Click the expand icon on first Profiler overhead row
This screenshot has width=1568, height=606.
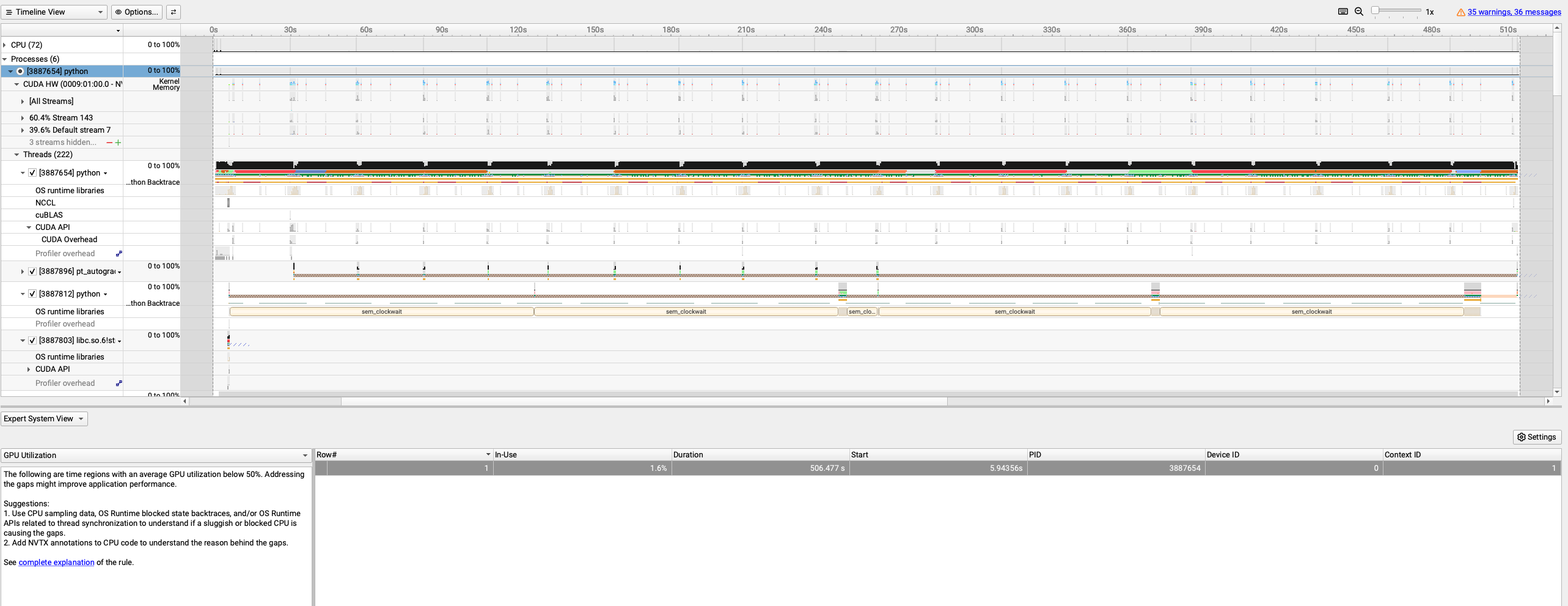[119, 253]
